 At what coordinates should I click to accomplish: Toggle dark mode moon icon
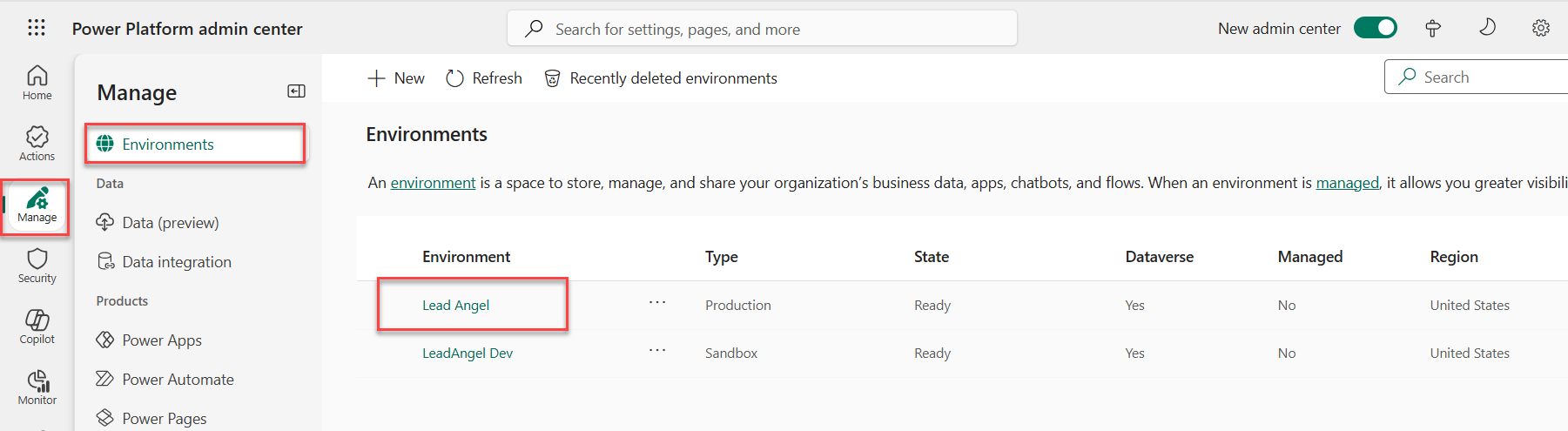pos(1488,28)
